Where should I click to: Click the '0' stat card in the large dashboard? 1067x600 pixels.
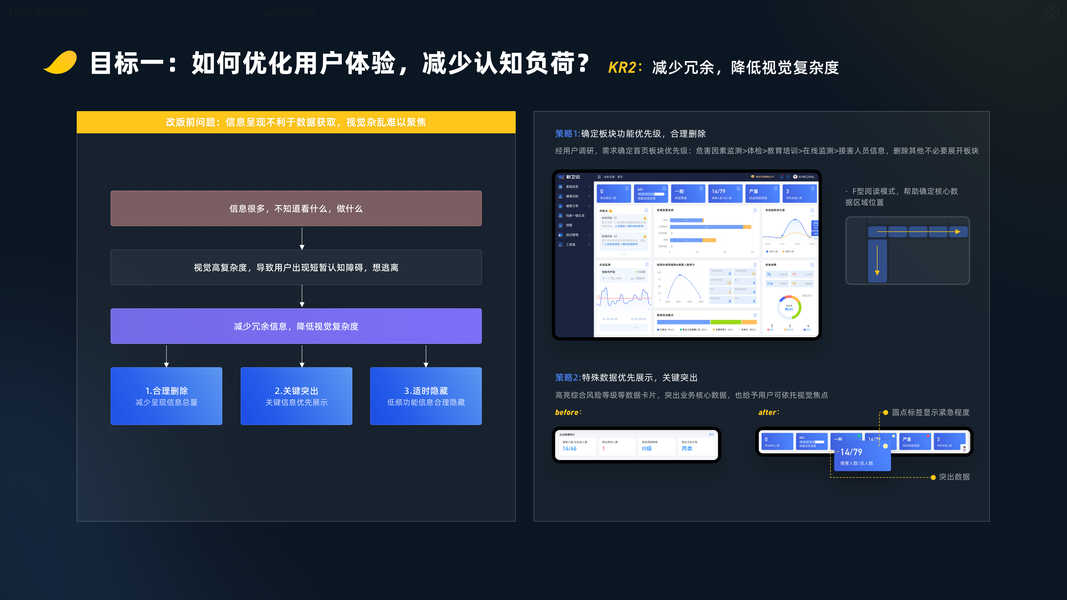(x=614, y=193)
